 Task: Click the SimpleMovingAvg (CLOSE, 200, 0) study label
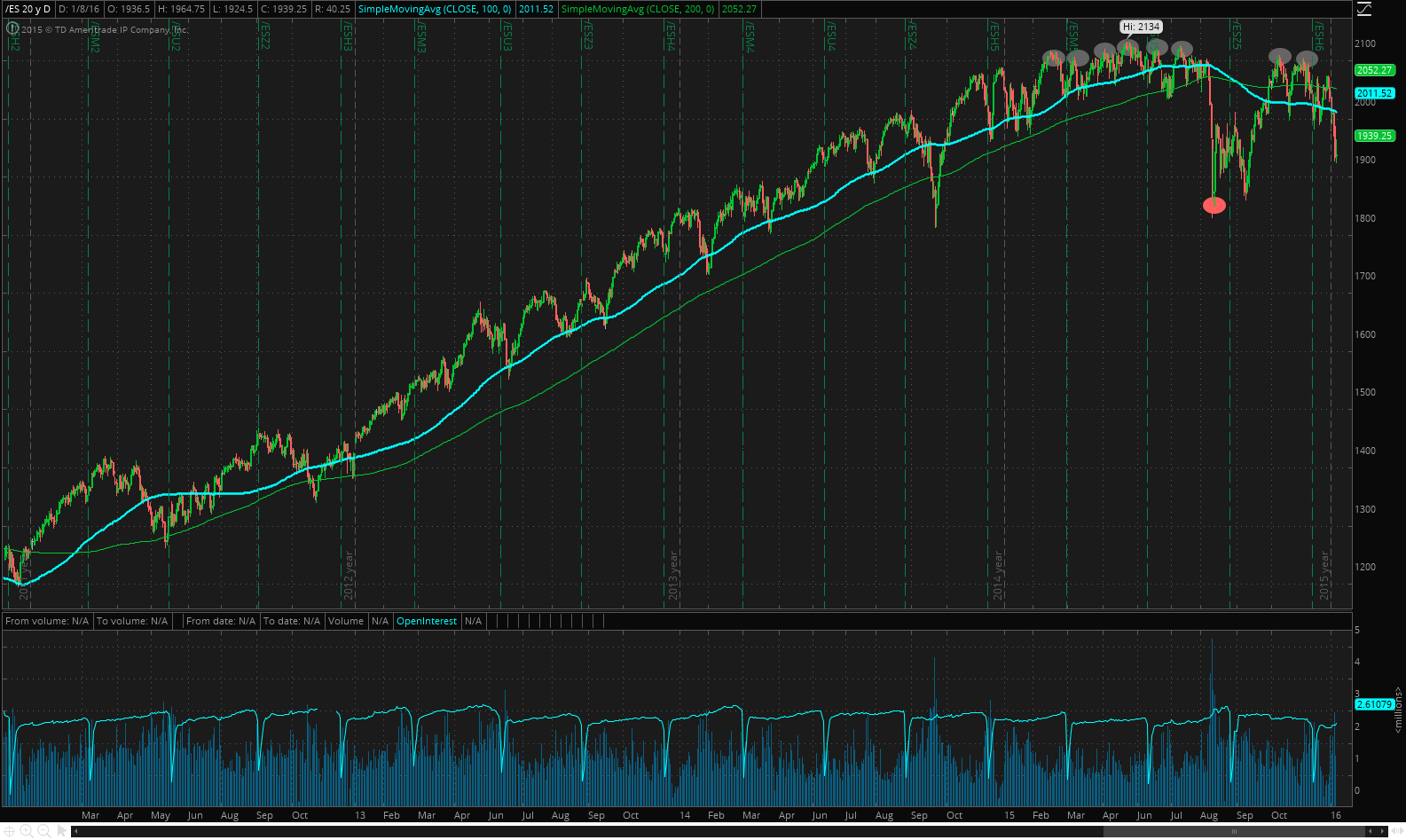[x=639, y=9]
